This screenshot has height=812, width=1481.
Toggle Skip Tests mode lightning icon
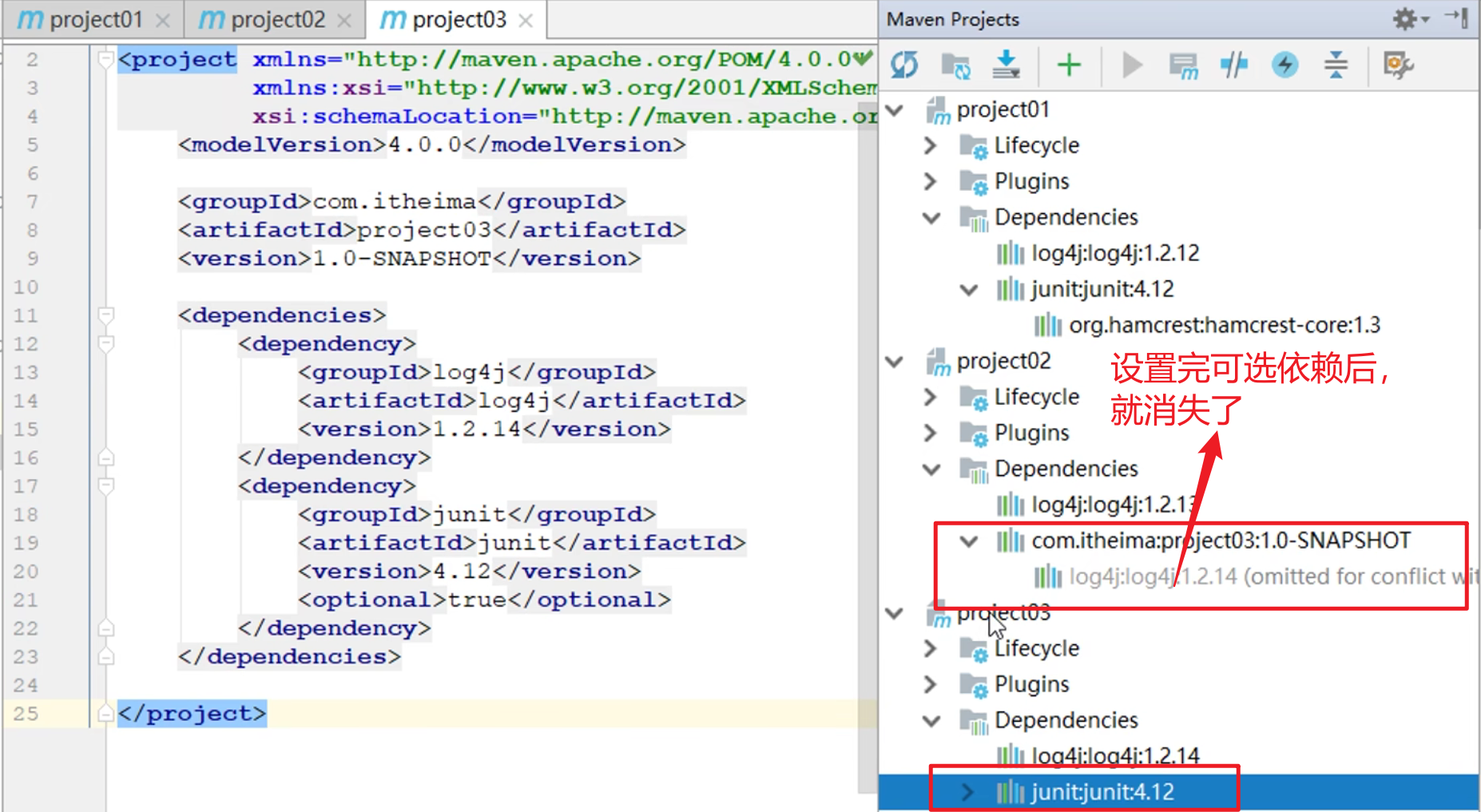(1284, 65)
